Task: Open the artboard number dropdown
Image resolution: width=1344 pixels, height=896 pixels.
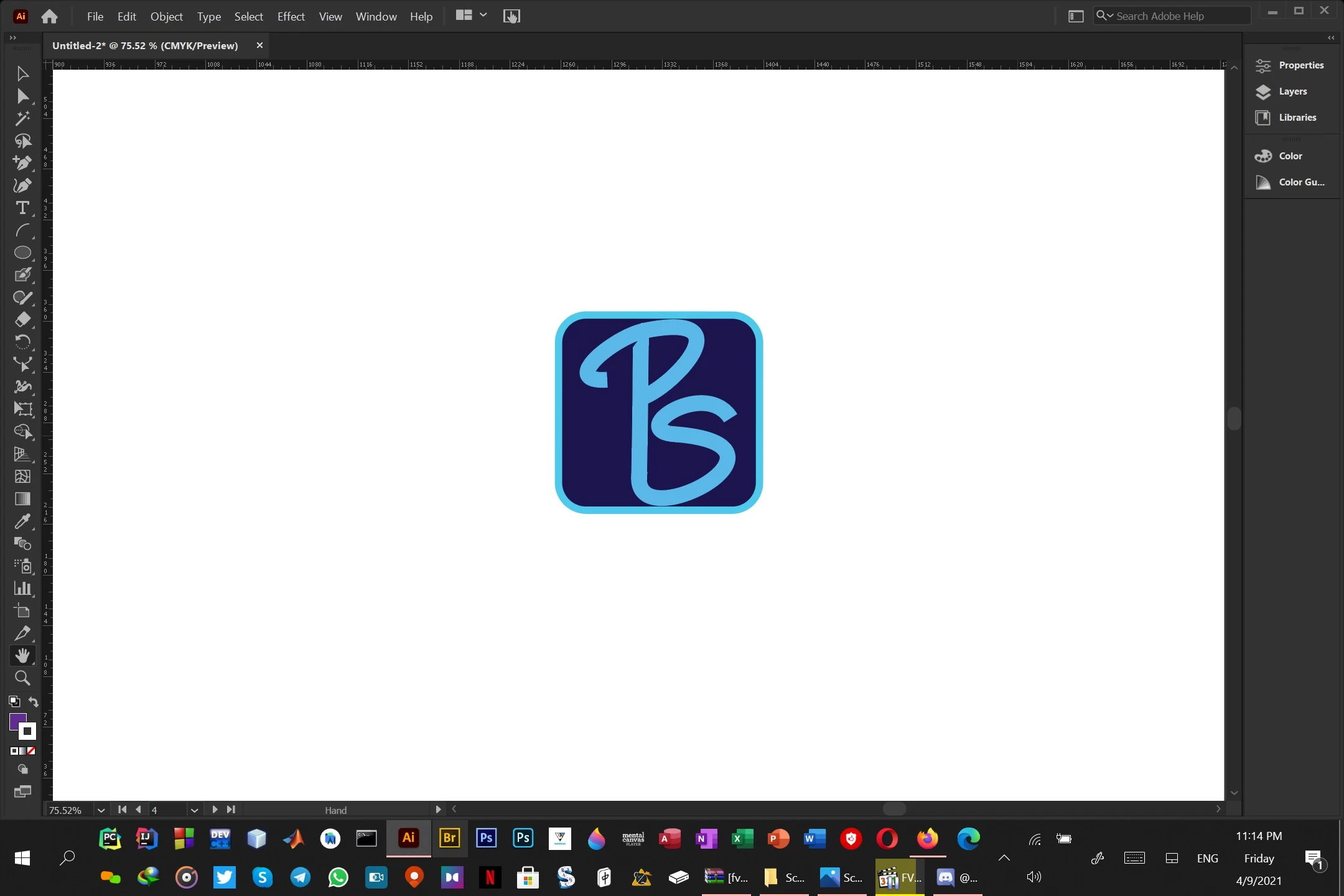Action: [194, 810]
